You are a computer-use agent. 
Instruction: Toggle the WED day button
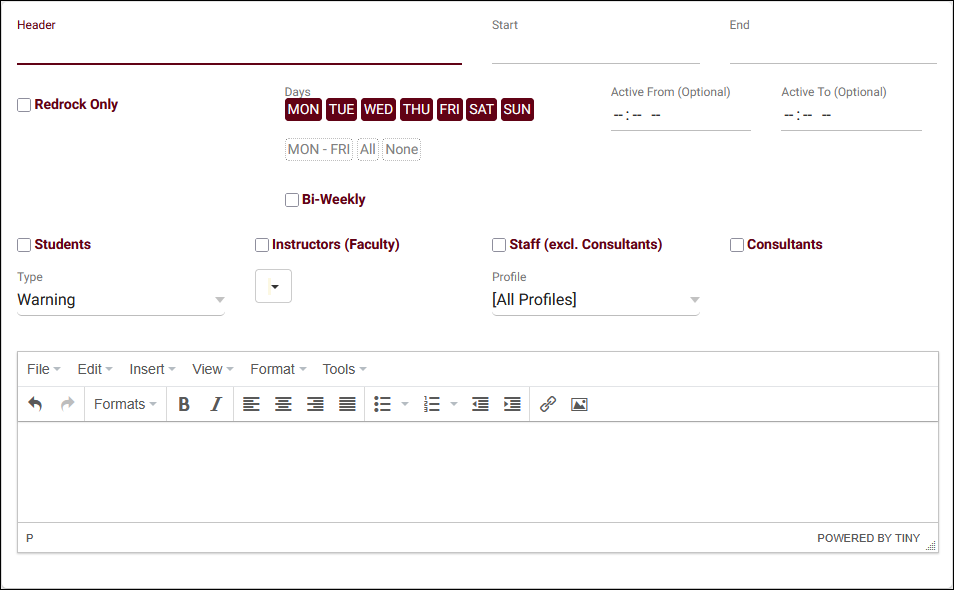pos(378,109)
